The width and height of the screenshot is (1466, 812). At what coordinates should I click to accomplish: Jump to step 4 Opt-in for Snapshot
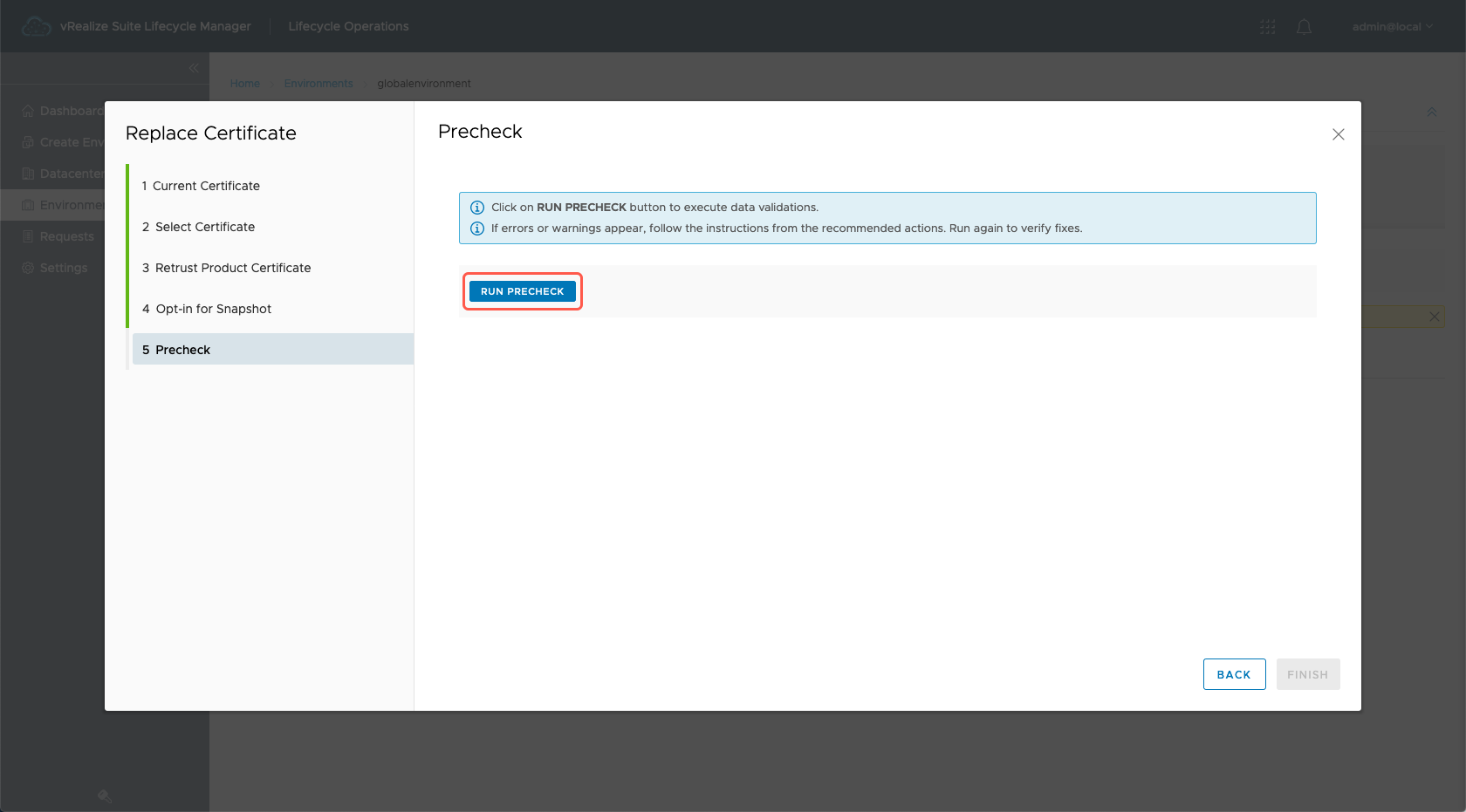[213, 309]
